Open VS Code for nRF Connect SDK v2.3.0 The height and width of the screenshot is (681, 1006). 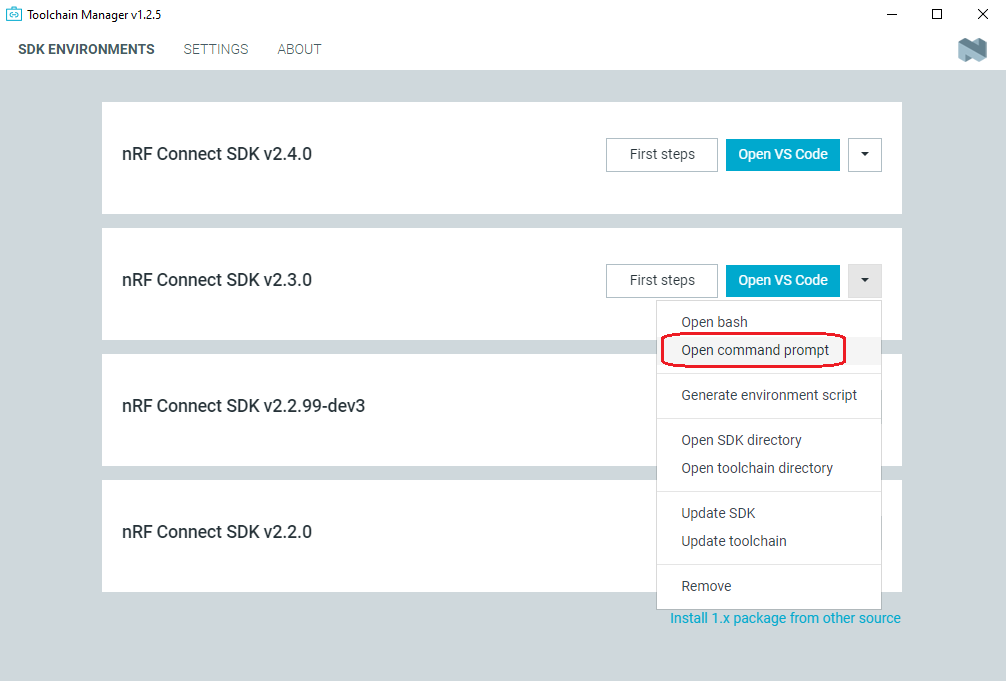783,280
